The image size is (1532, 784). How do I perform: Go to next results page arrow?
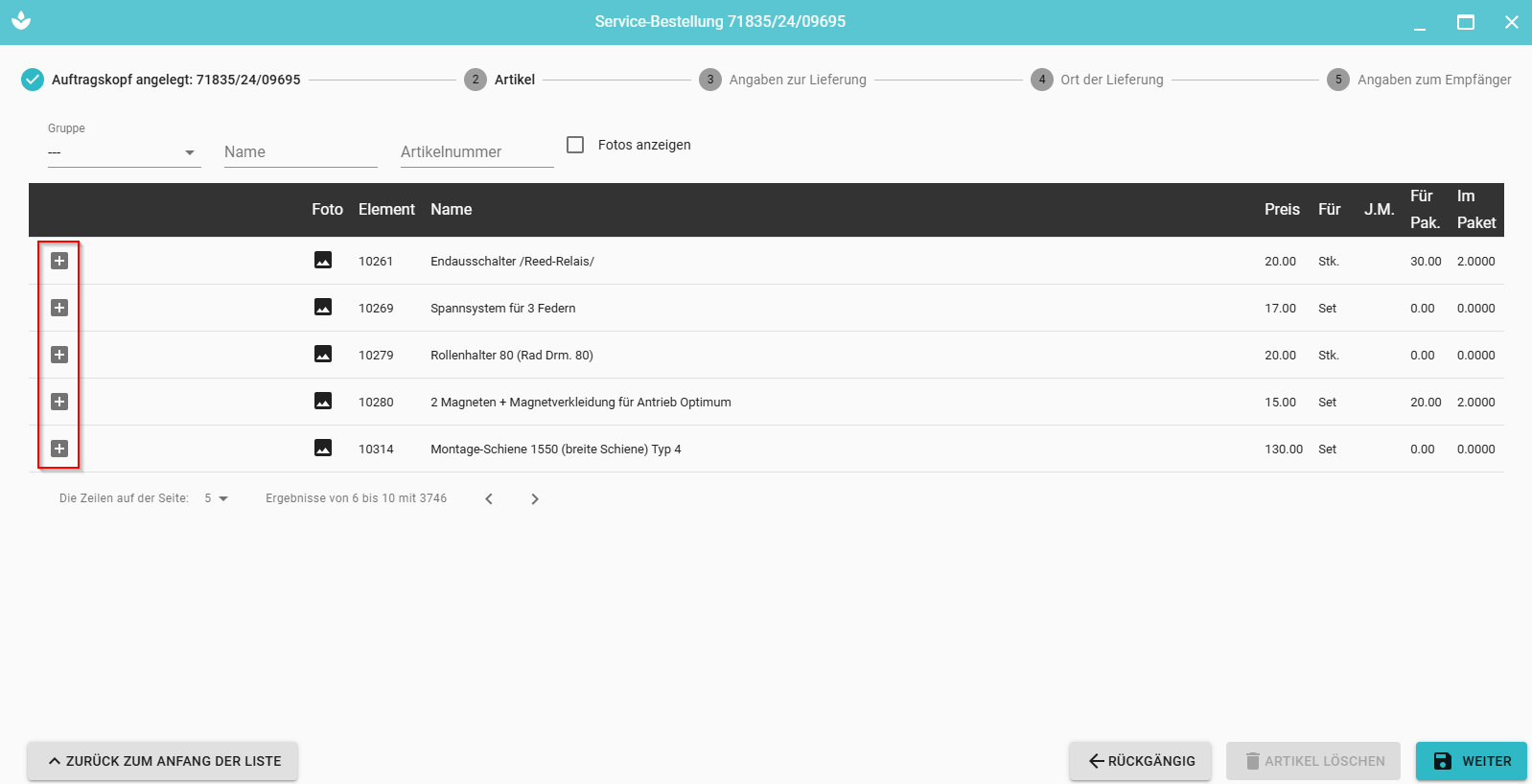[x=535, y=498]
